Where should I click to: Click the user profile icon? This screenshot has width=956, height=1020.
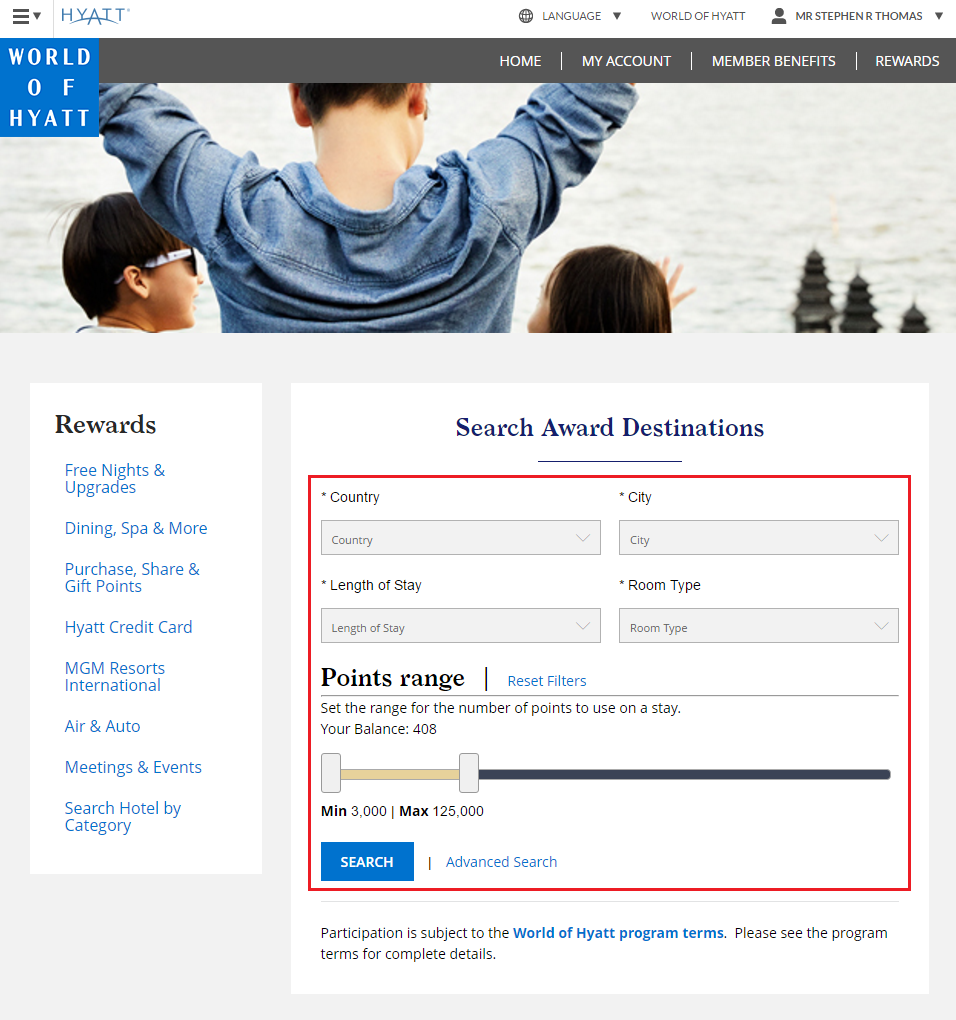(779, 16)
